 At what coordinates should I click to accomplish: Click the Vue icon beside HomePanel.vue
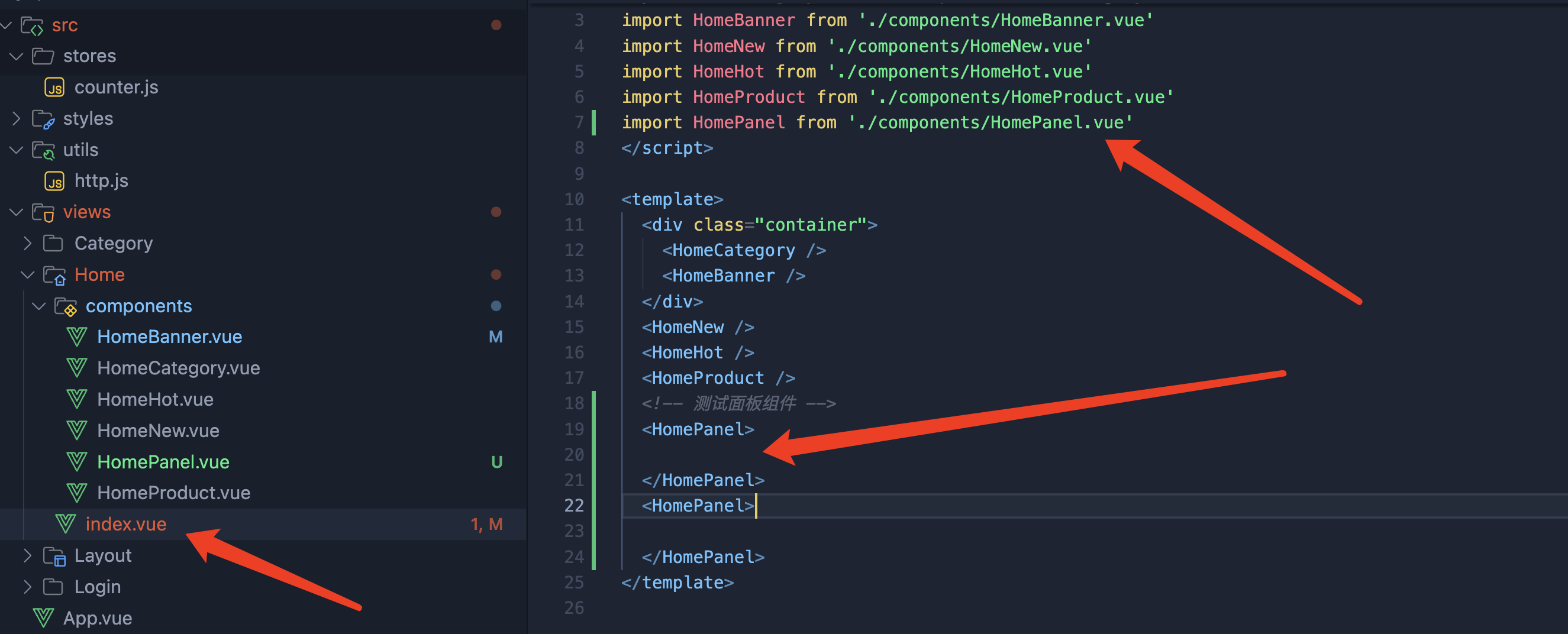point(77,462)
